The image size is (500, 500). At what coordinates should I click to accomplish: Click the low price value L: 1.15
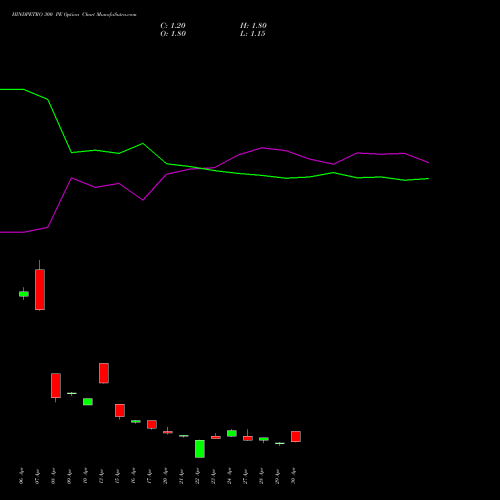[x=253, y=34]
